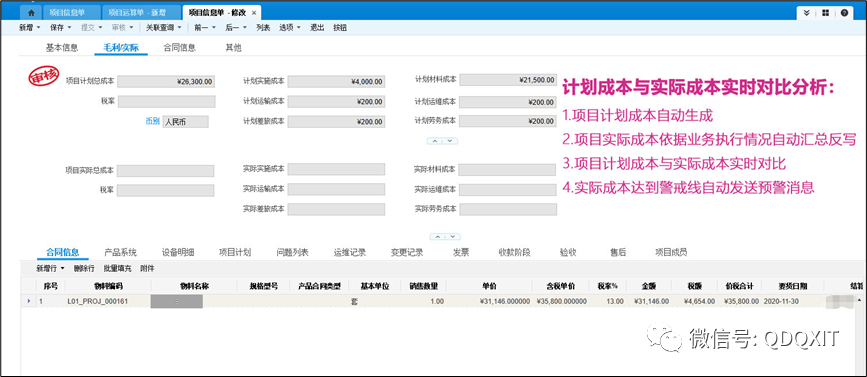The width and height of the screenshot is (867, 377).
Task: Switch to the 验收 tab
Action: click(x=568, y=253)
